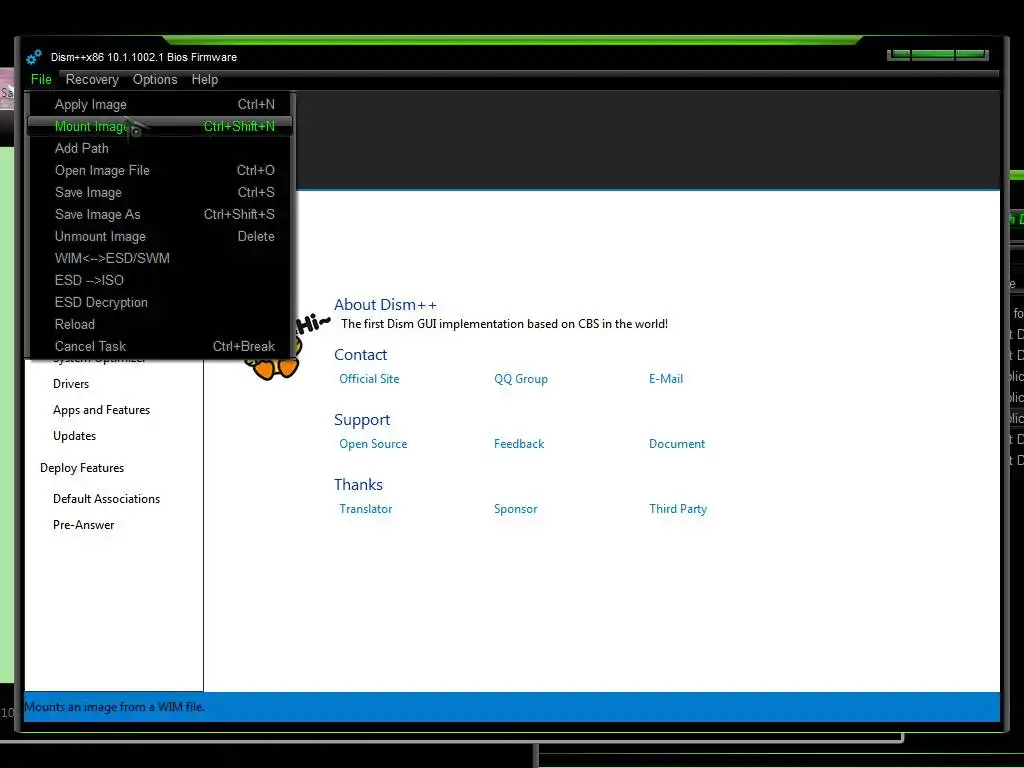Click the first-Dism-GUI description text
The width and height of the screenshot is (1024, 768).
click(504, 324)
